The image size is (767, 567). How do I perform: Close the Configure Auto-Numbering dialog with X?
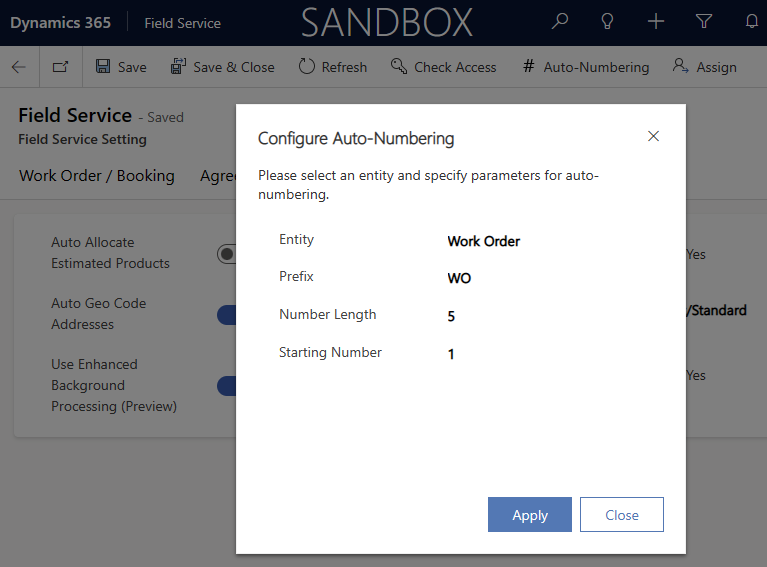click(654, 136)
